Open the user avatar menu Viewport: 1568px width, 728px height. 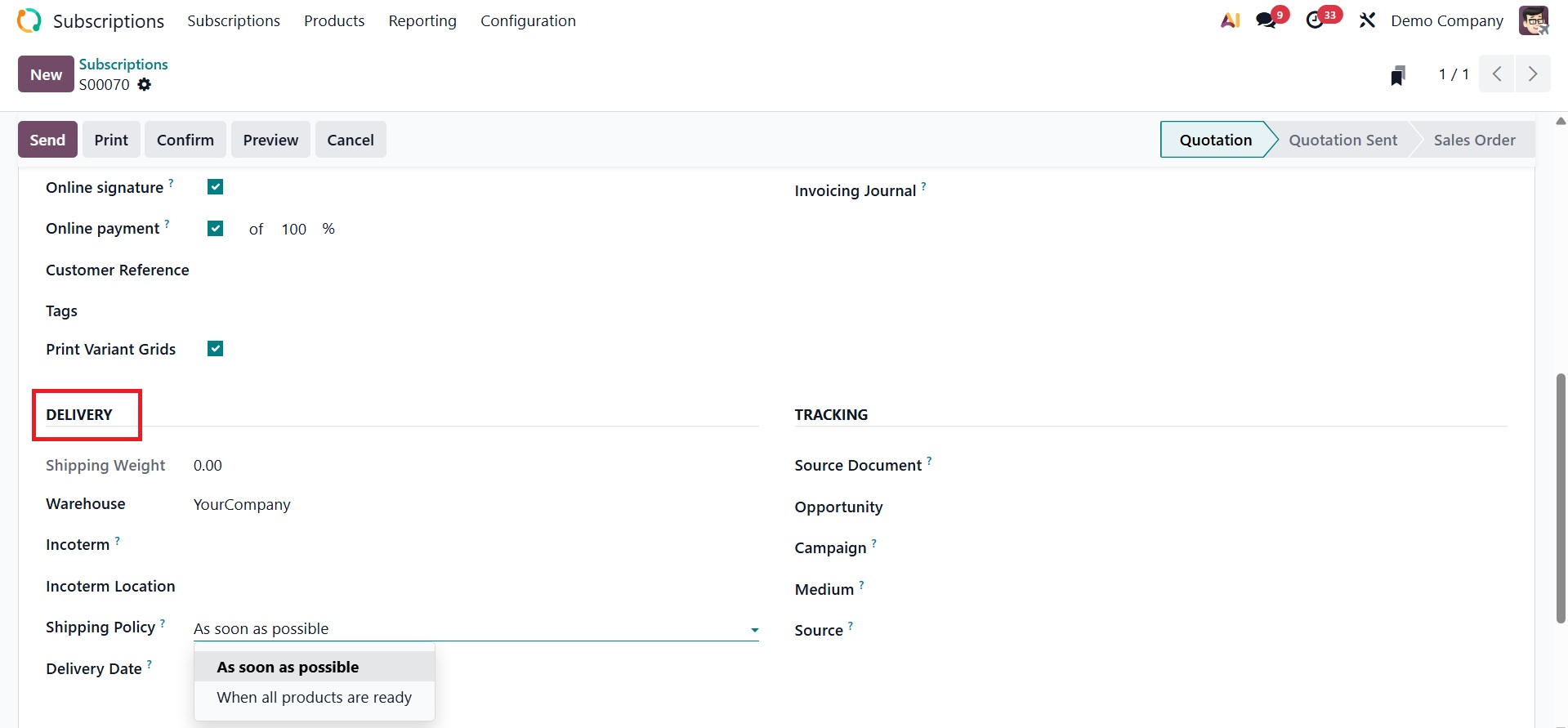(x=1533, y=20)
